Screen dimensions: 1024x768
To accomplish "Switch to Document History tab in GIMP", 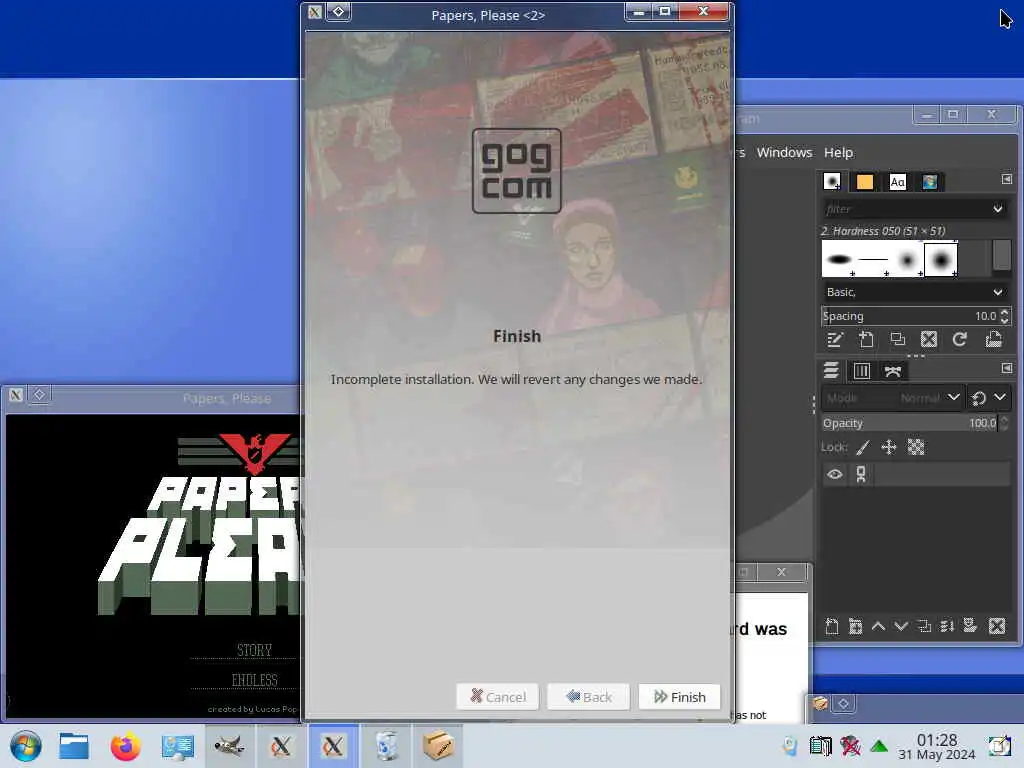I will tap(930, 182).
